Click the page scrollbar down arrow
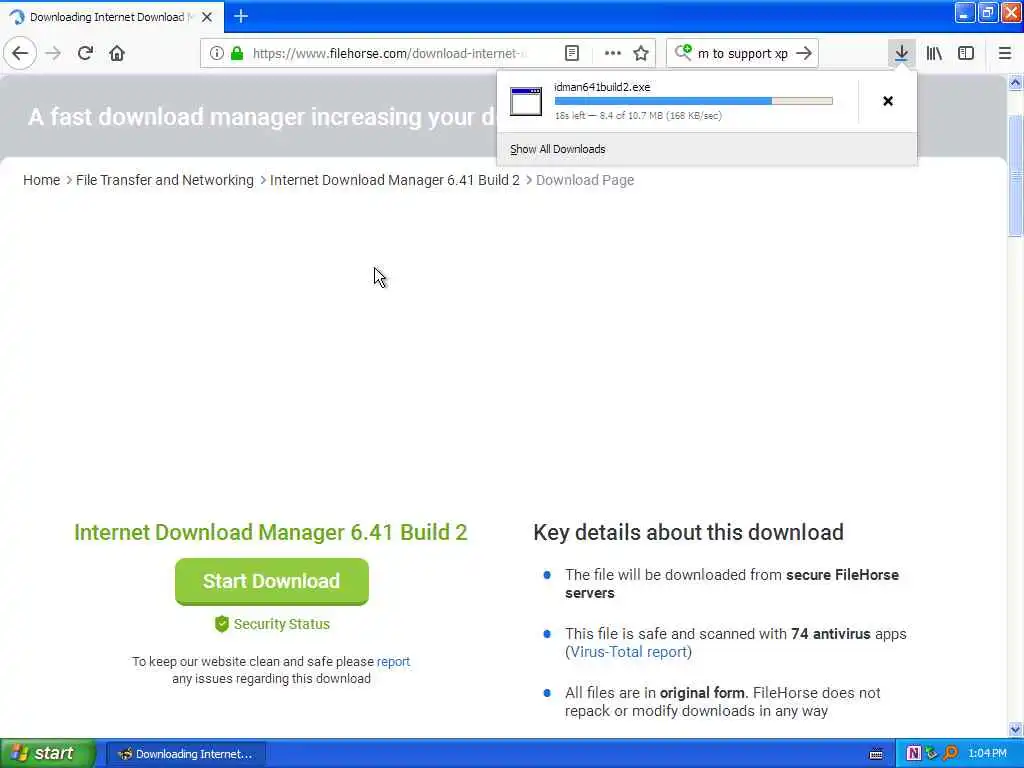Image resolution: width=1024 pixels, height=768 pixels. point(1016,729)
